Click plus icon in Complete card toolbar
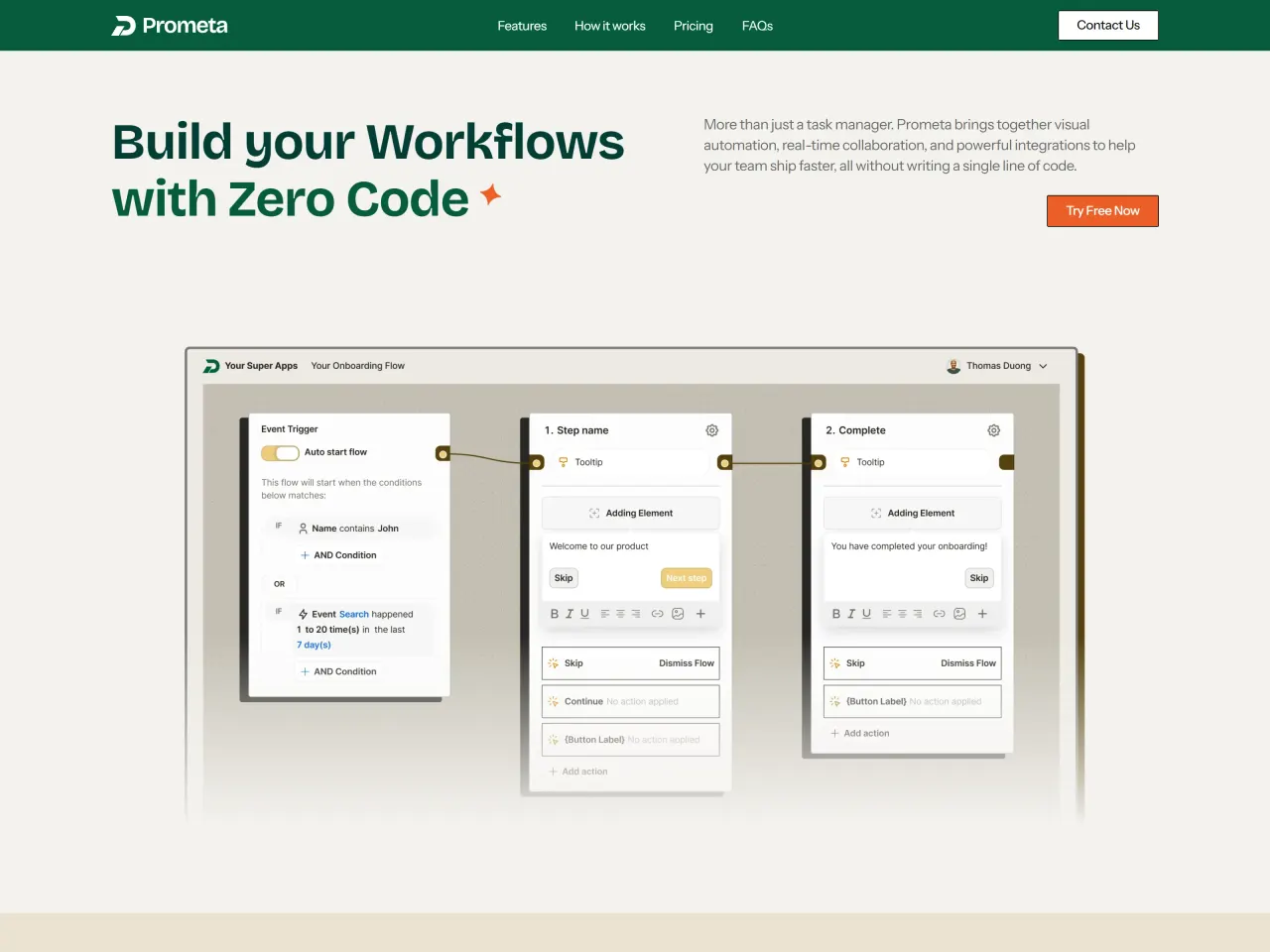The image size is (1270, 952). coord(982,614)
